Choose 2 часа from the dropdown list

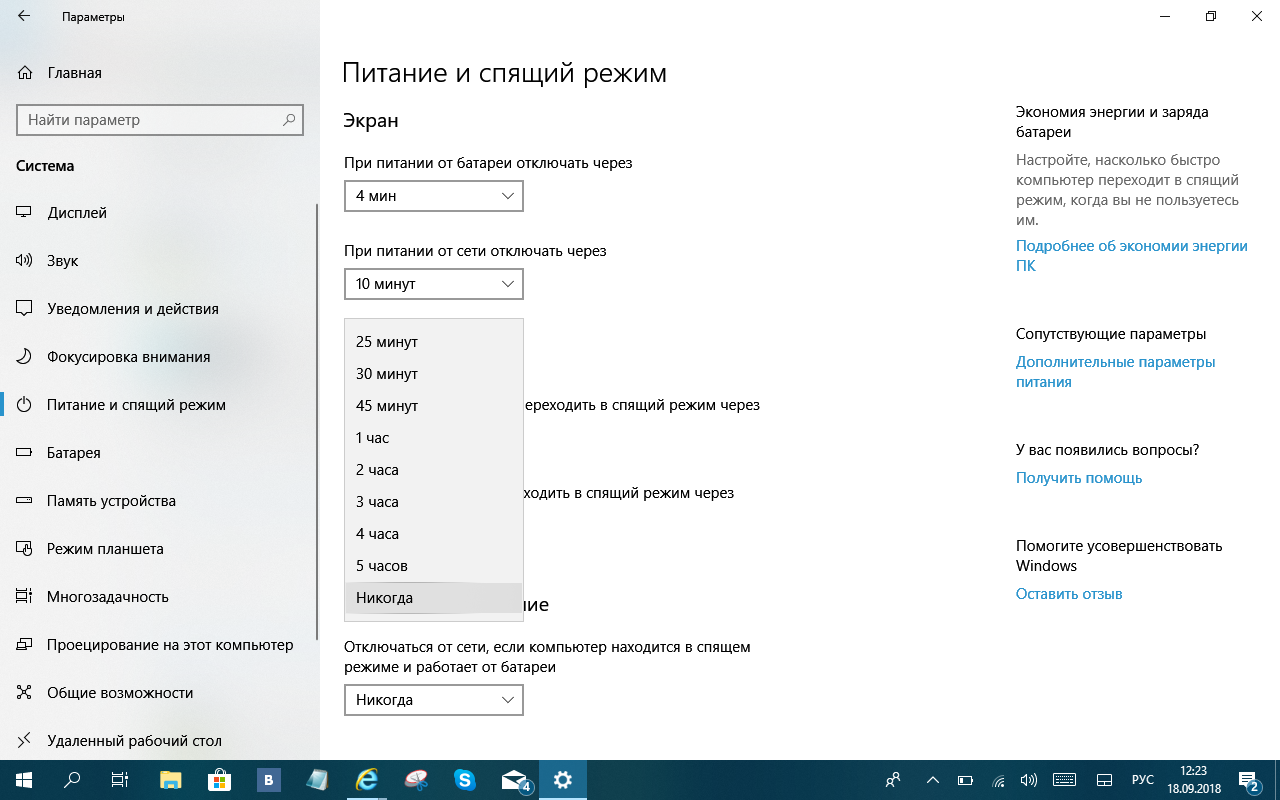[434, 470]
